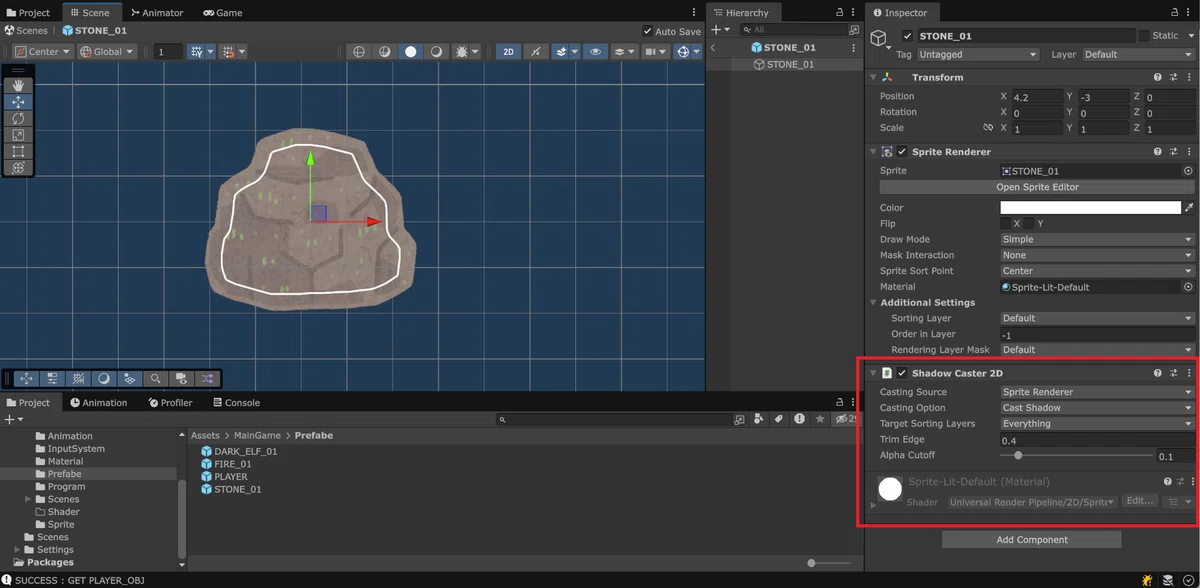Switch to the Animator tab
The width and height of the screenshot is (1200, 588).
tap(157, 13)
